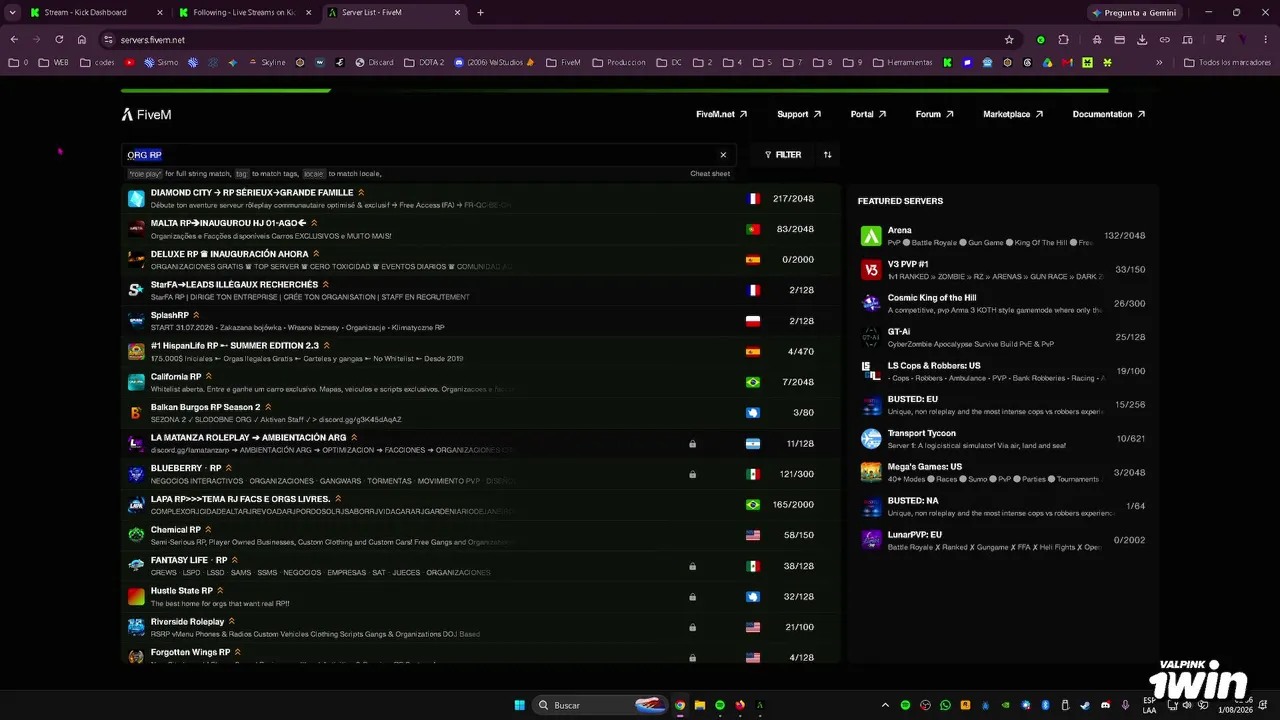Image resolution: width=1280 pixels, height=720 pixels.
Task: Open the Forgotten Wings RP server name
Action: (x=190, y=653)
